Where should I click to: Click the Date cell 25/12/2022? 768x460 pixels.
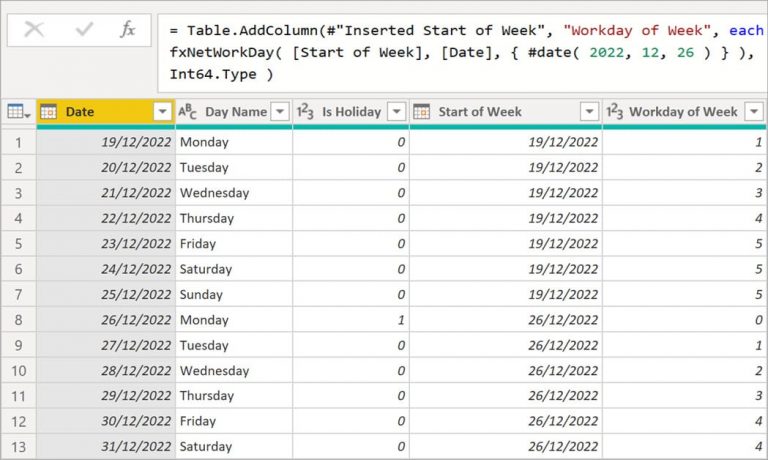tap(106, 294)
